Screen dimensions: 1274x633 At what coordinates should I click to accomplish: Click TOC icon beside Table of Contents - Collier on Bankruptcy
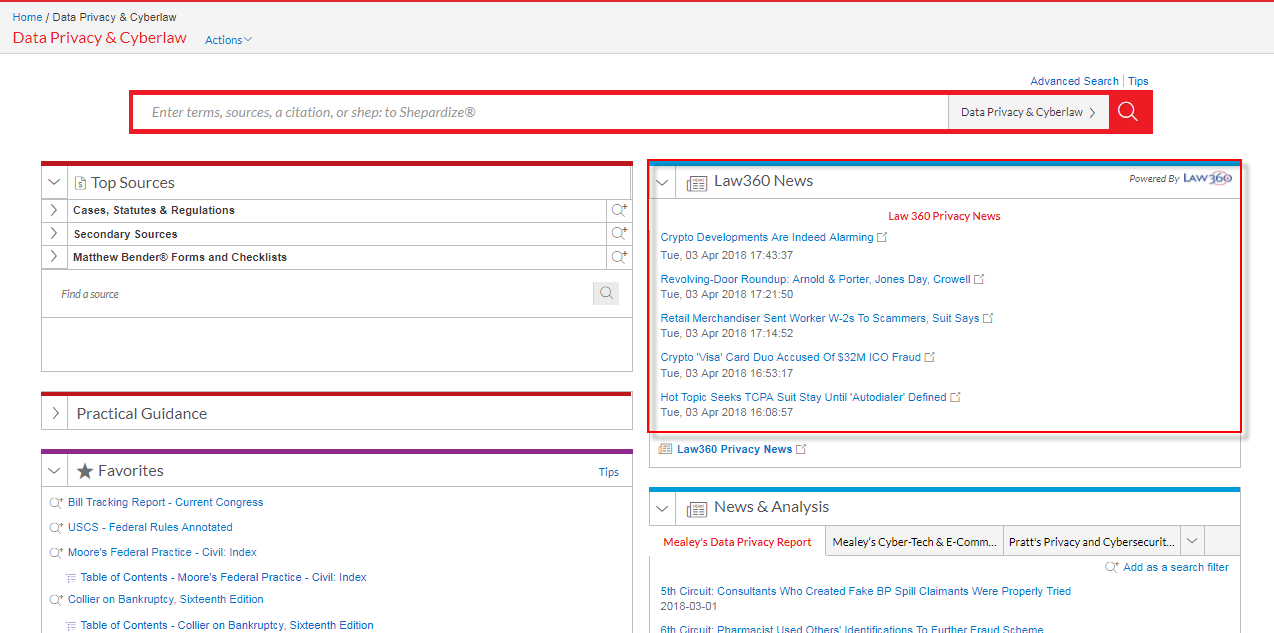[71, 625]
